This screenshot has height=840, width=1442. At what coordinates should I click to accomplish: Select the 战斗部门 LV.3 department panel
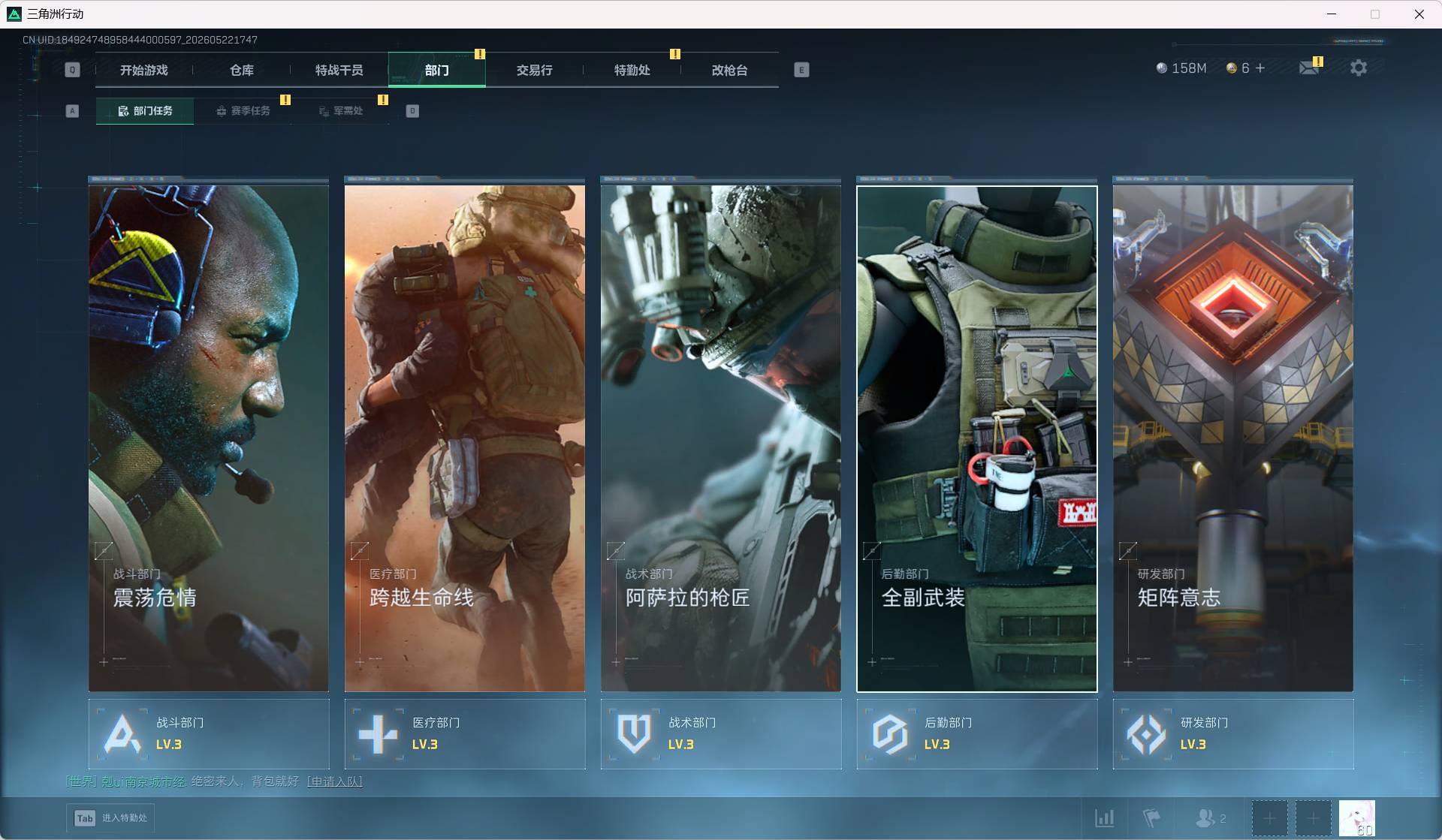coord(209,733)
